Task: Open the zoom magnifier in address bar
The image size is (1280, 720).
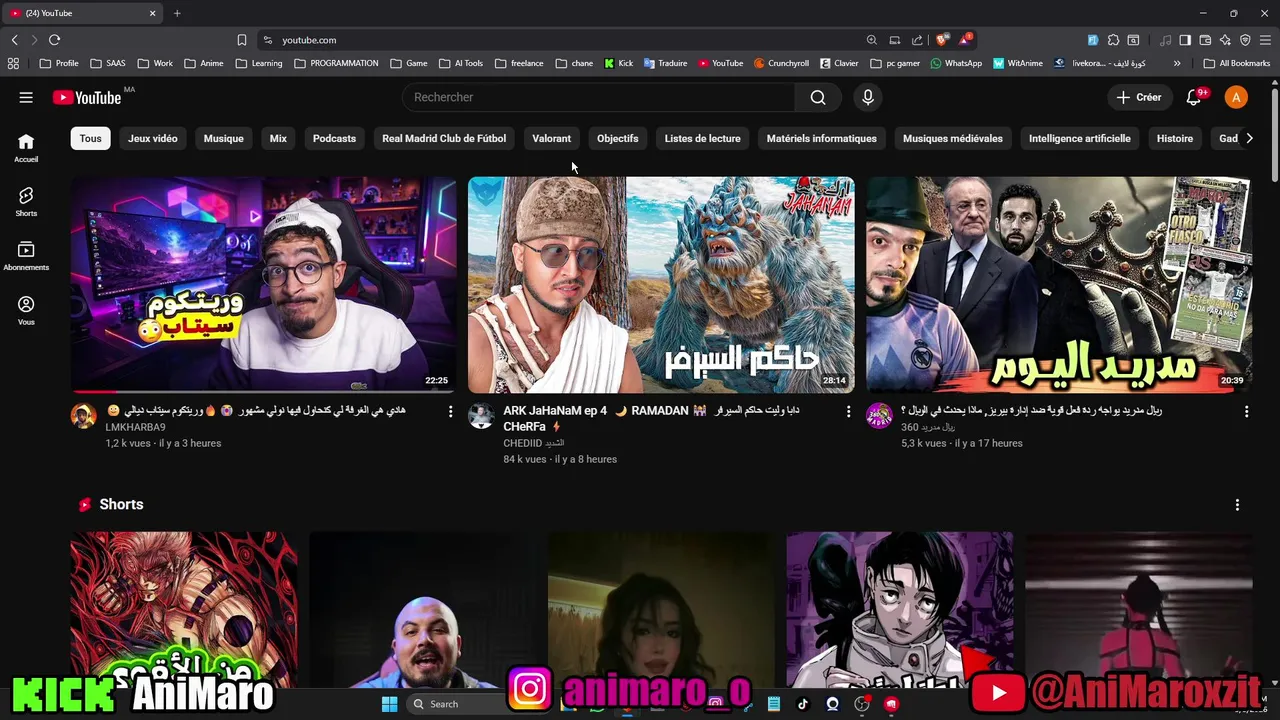Action: pos(872,40)
